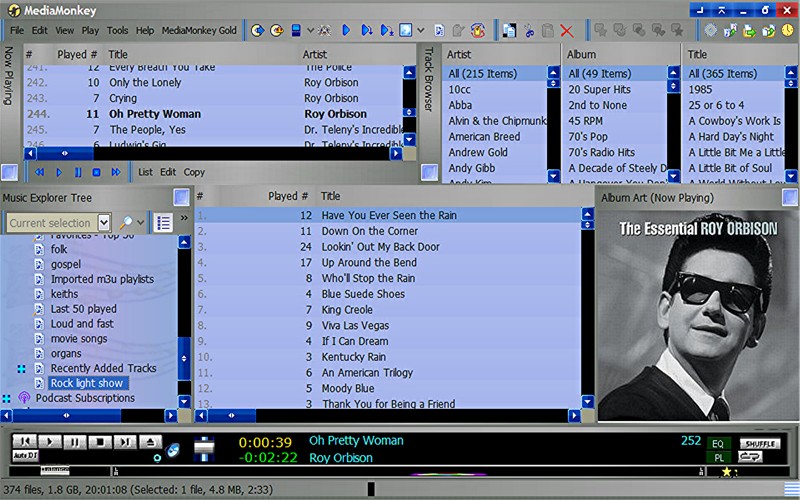The width and height of the screenshot is (800, 500).
Task: Click Copy in the Now Playing toolbar
Action: (194, 172)
